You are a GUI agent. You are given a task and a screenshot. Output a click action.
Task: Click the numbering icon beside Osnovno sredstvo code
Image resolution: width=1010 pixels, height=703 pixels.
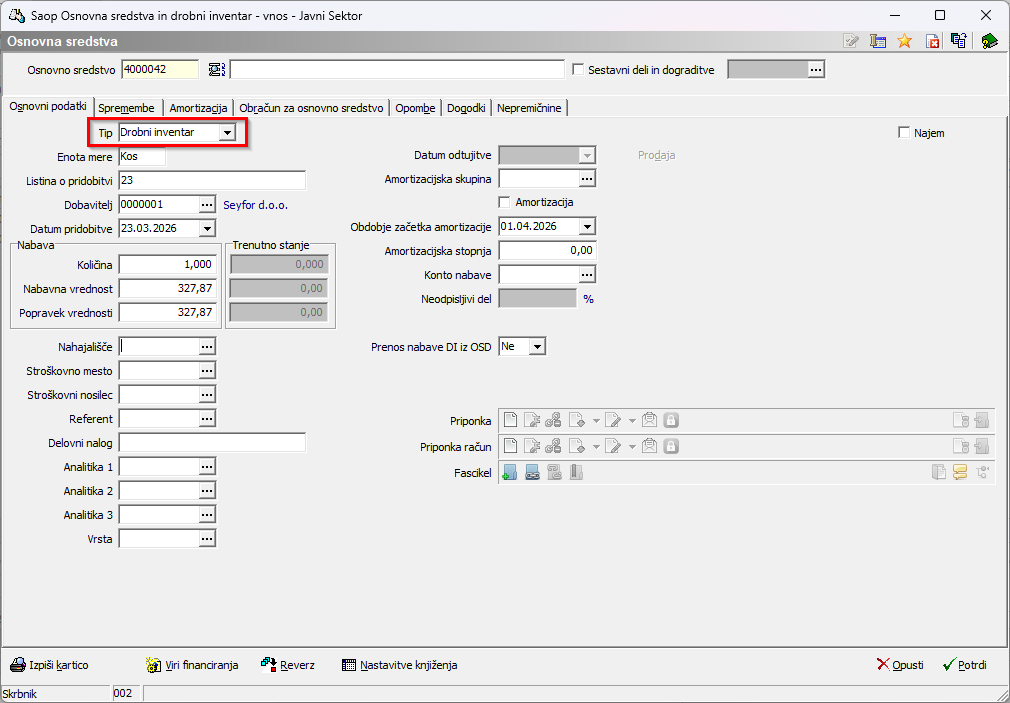tap(216, 70)
